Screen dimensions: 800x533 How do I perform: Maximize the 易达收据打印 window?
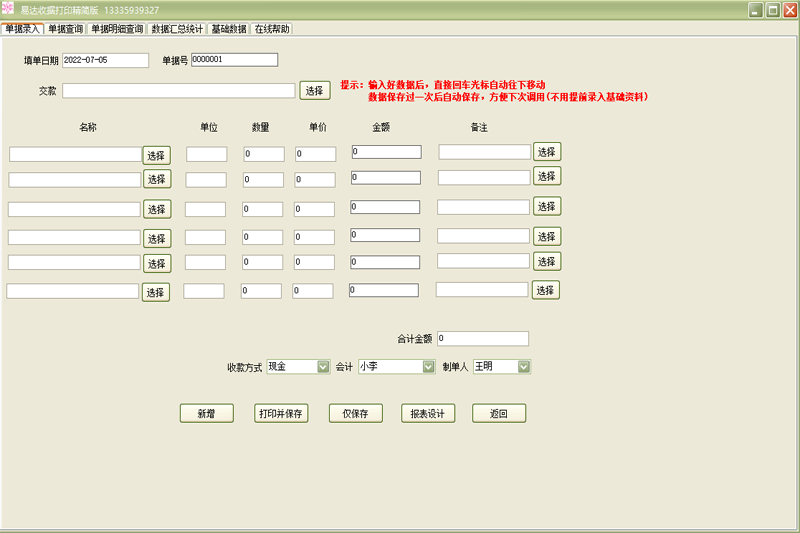(x=773, y=10)
